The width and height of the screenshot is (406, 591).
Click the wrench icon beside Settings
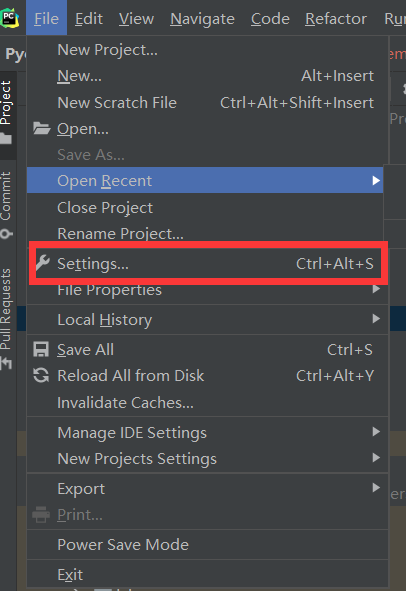[42, 263]
